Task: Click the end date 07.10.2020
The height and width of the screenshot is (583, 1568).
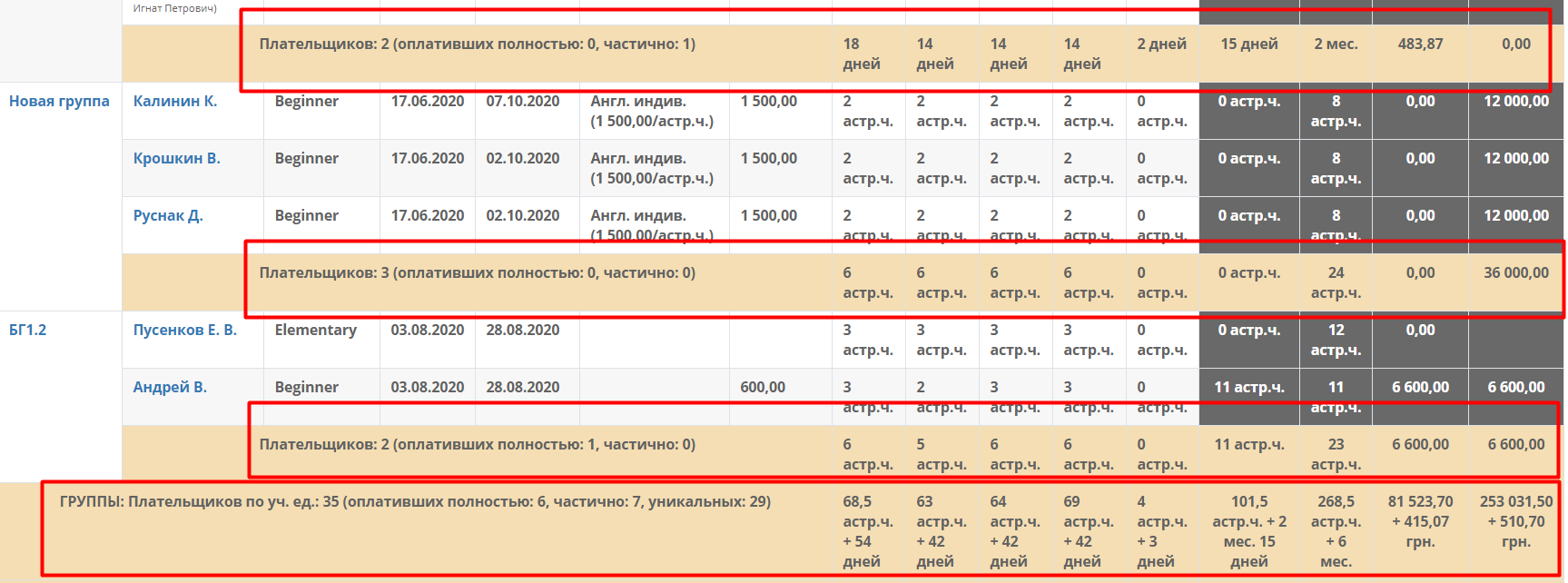Action: [x=523, y=101]
